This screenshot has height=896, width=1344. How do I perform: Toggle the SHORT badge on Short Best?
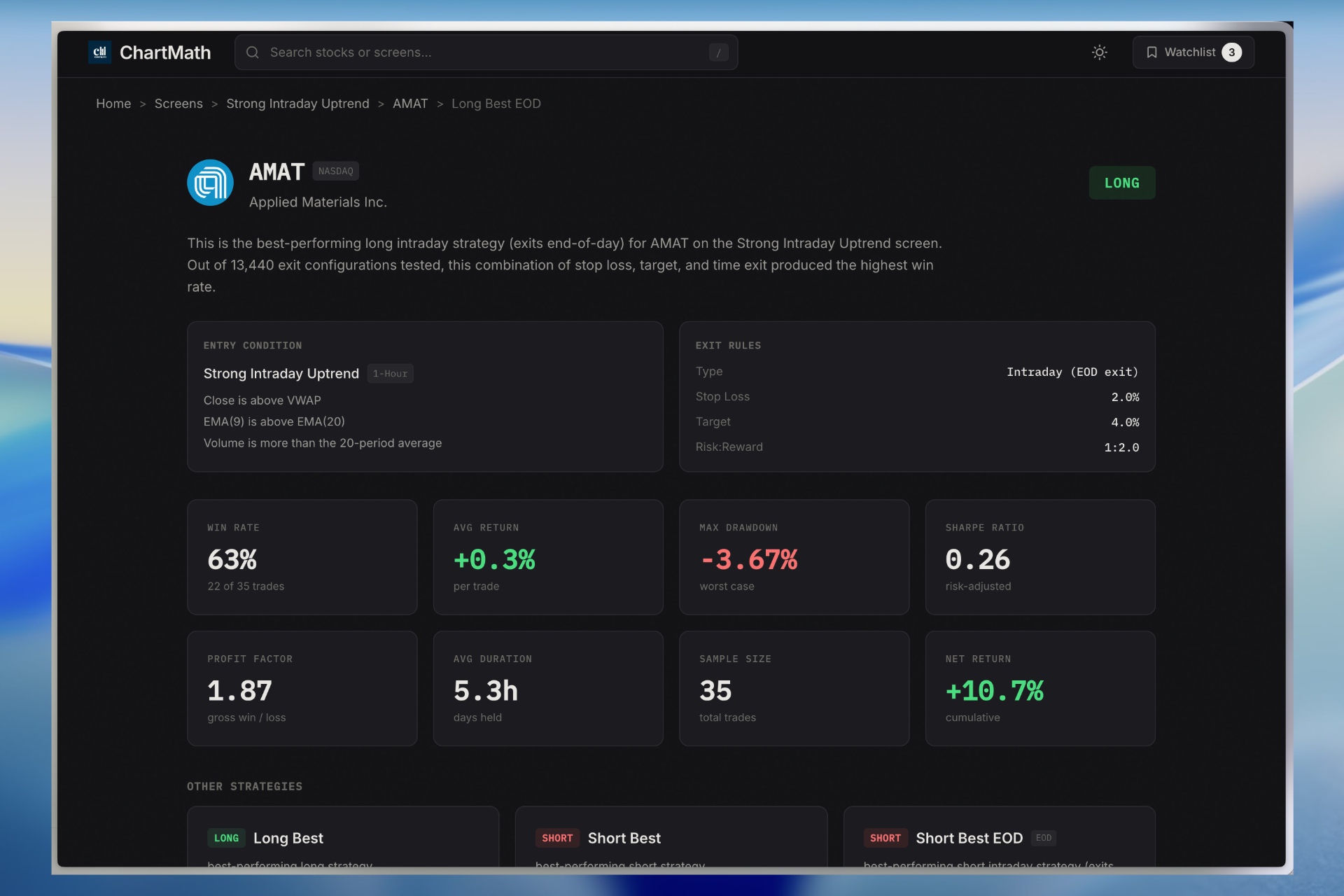click(x=557, y=838)
